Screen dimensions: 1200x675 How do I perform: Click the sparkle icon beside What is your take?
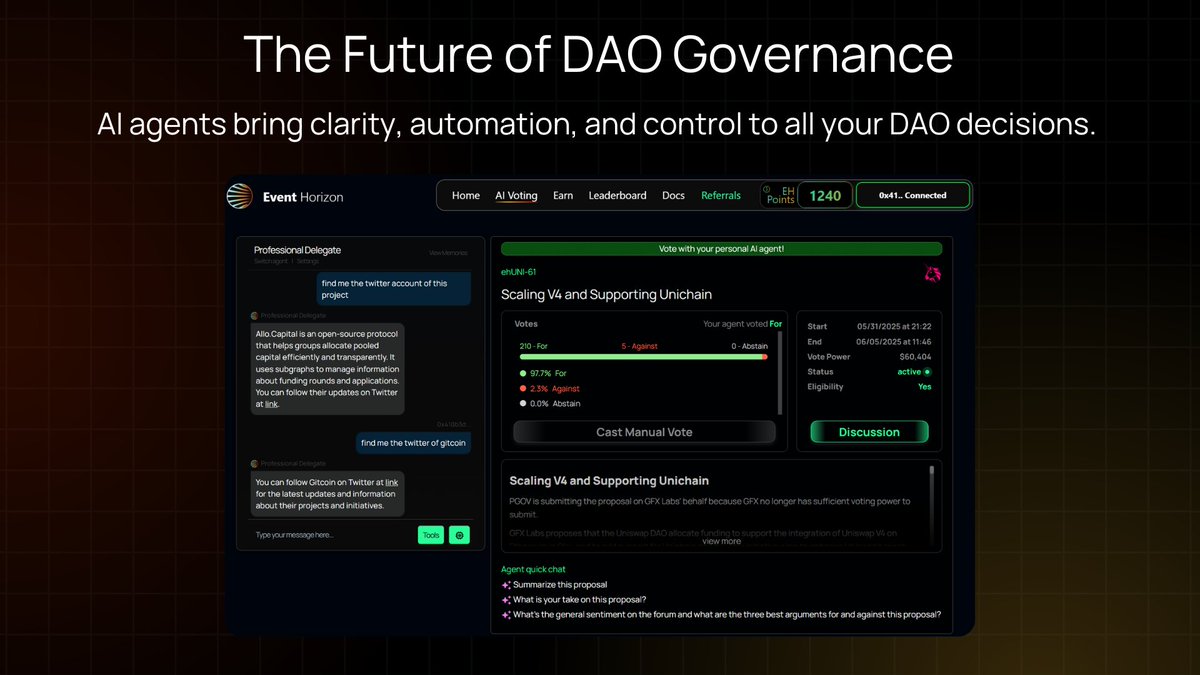(x=506, y=600)
